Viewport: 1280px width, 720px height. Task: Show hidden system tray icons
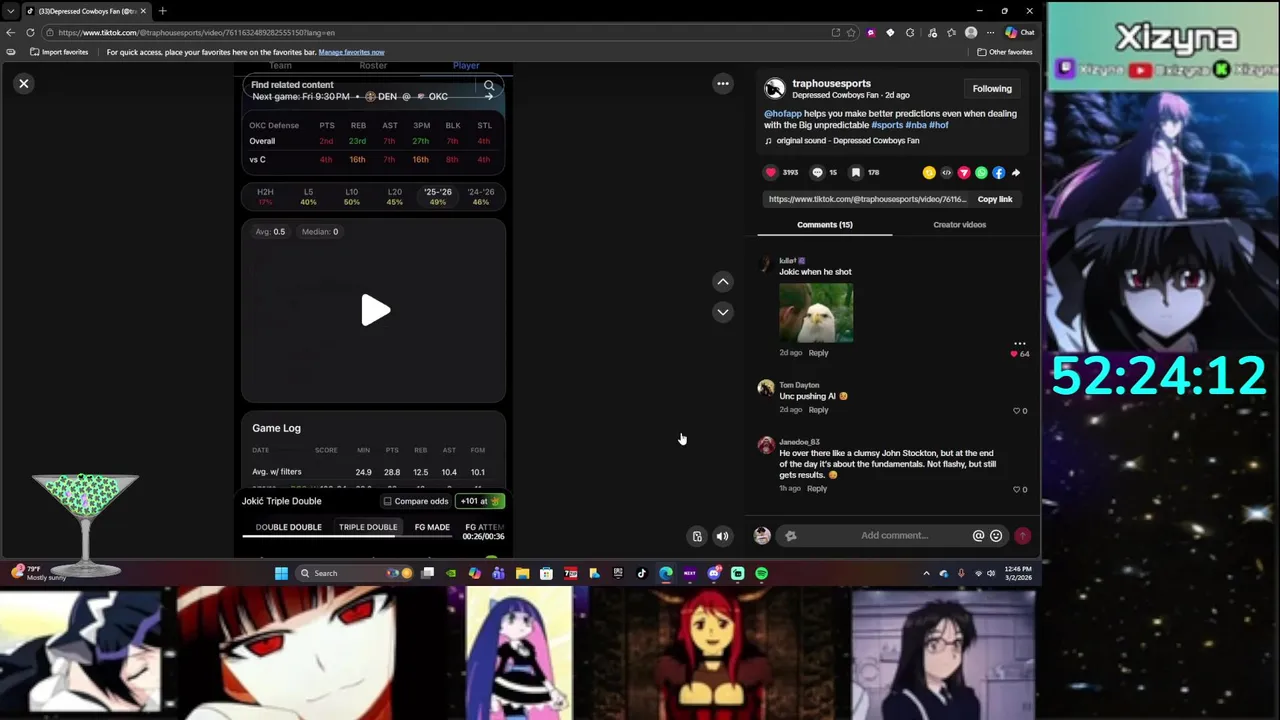(926, 573)
